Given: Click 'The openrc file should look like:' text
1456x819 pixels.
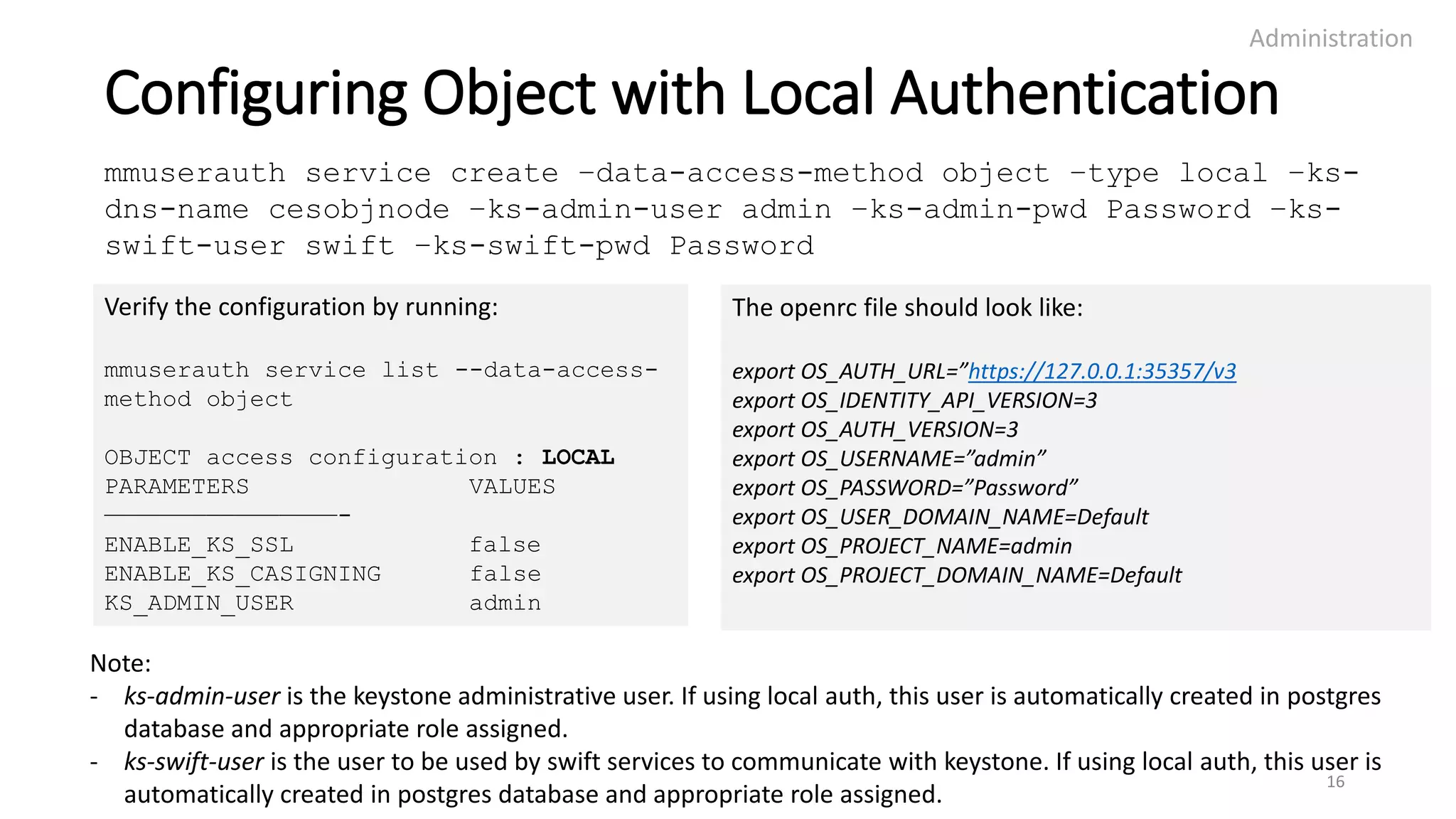Looking at the screenshot, I should pyautogui.click(x=907, y=308).
